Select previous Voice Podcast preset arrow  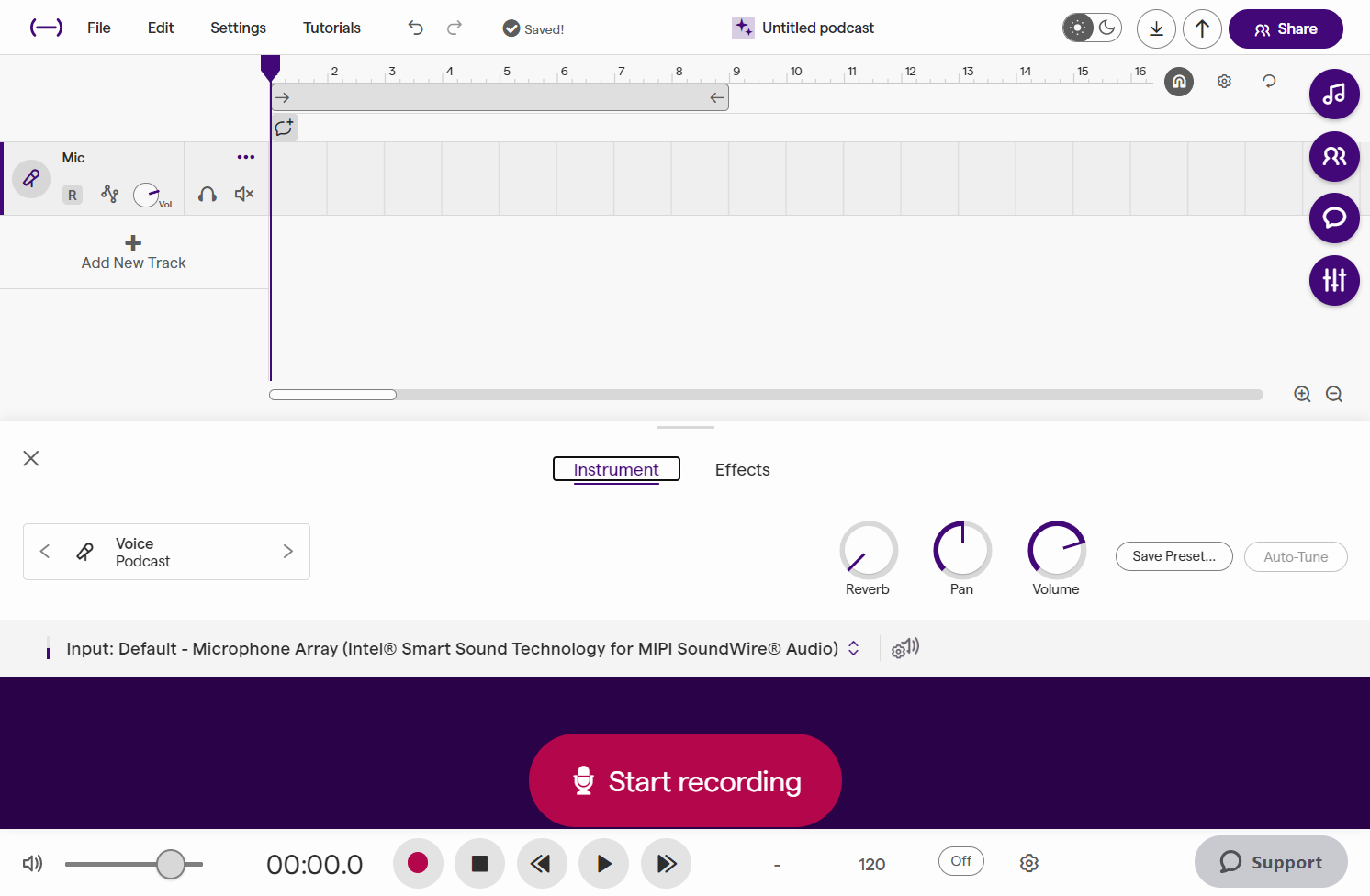pos(45,551)
